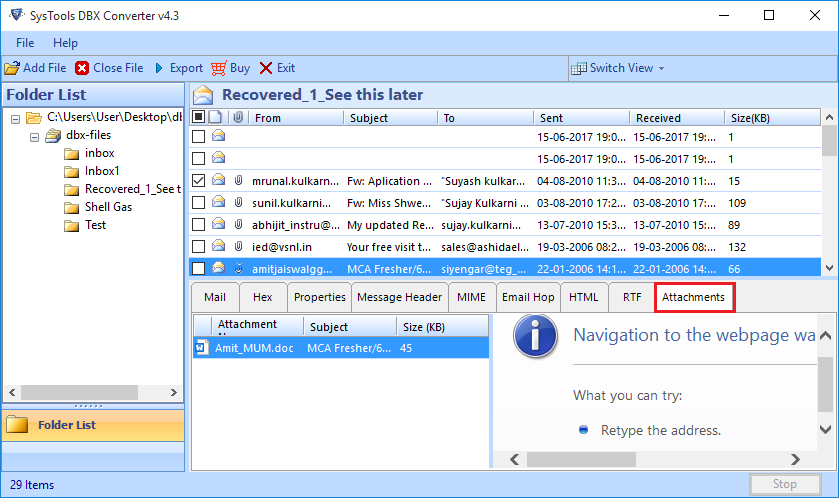Check the ied@vsnl.in email checkbox
Image resolution: width=839 pixels, height=498 pixels.
tap(199, 247)
